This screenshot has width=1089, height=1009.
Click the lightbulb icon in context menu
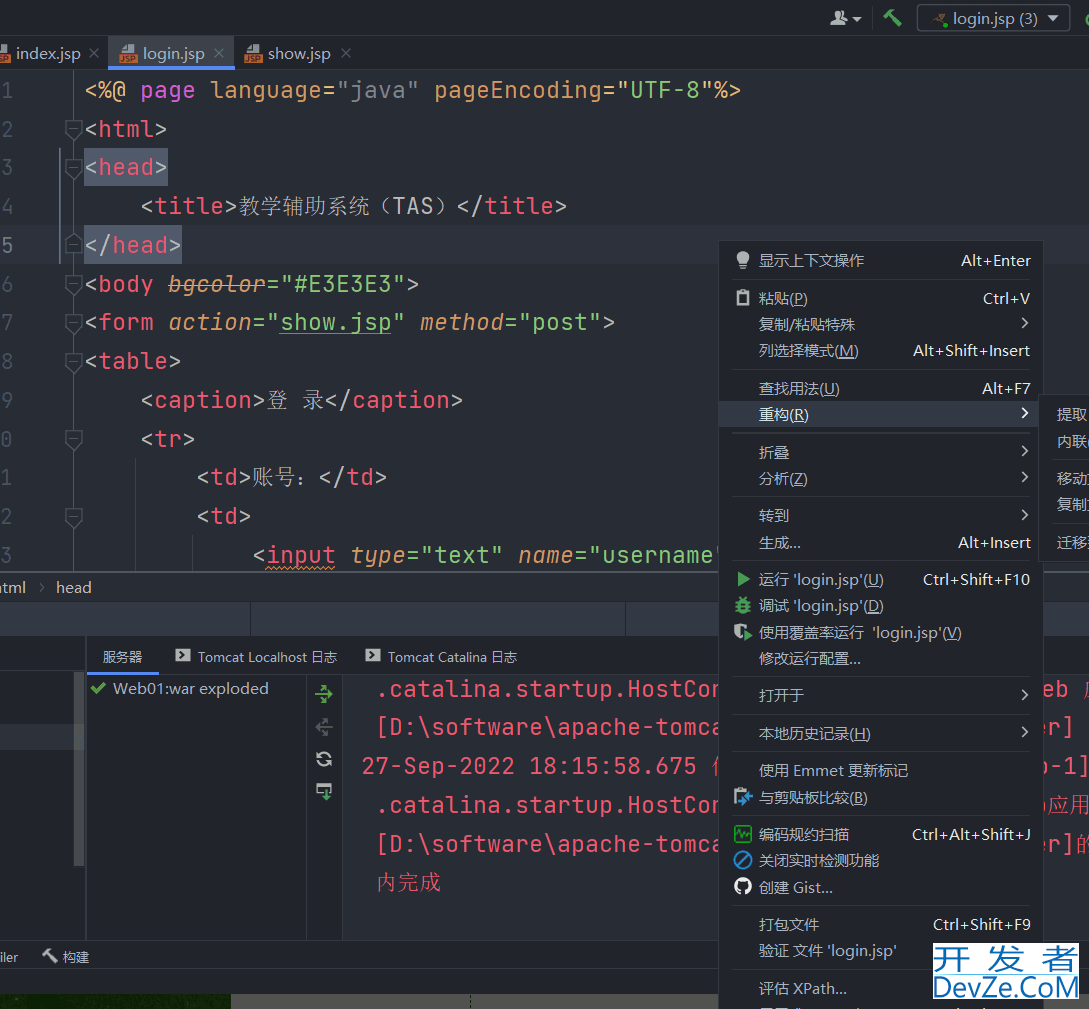click(x=742, y=260)
